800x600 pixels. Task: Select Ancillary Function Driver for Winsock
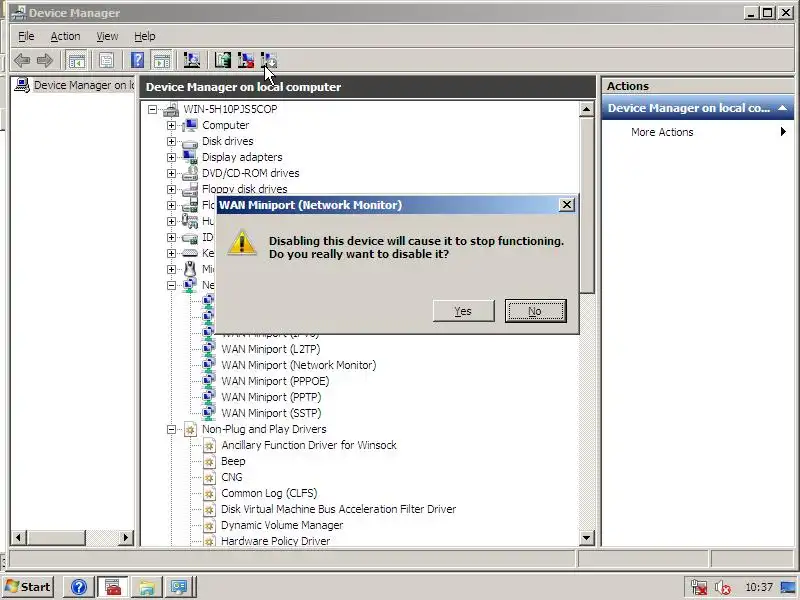click(x=309, y=445)
